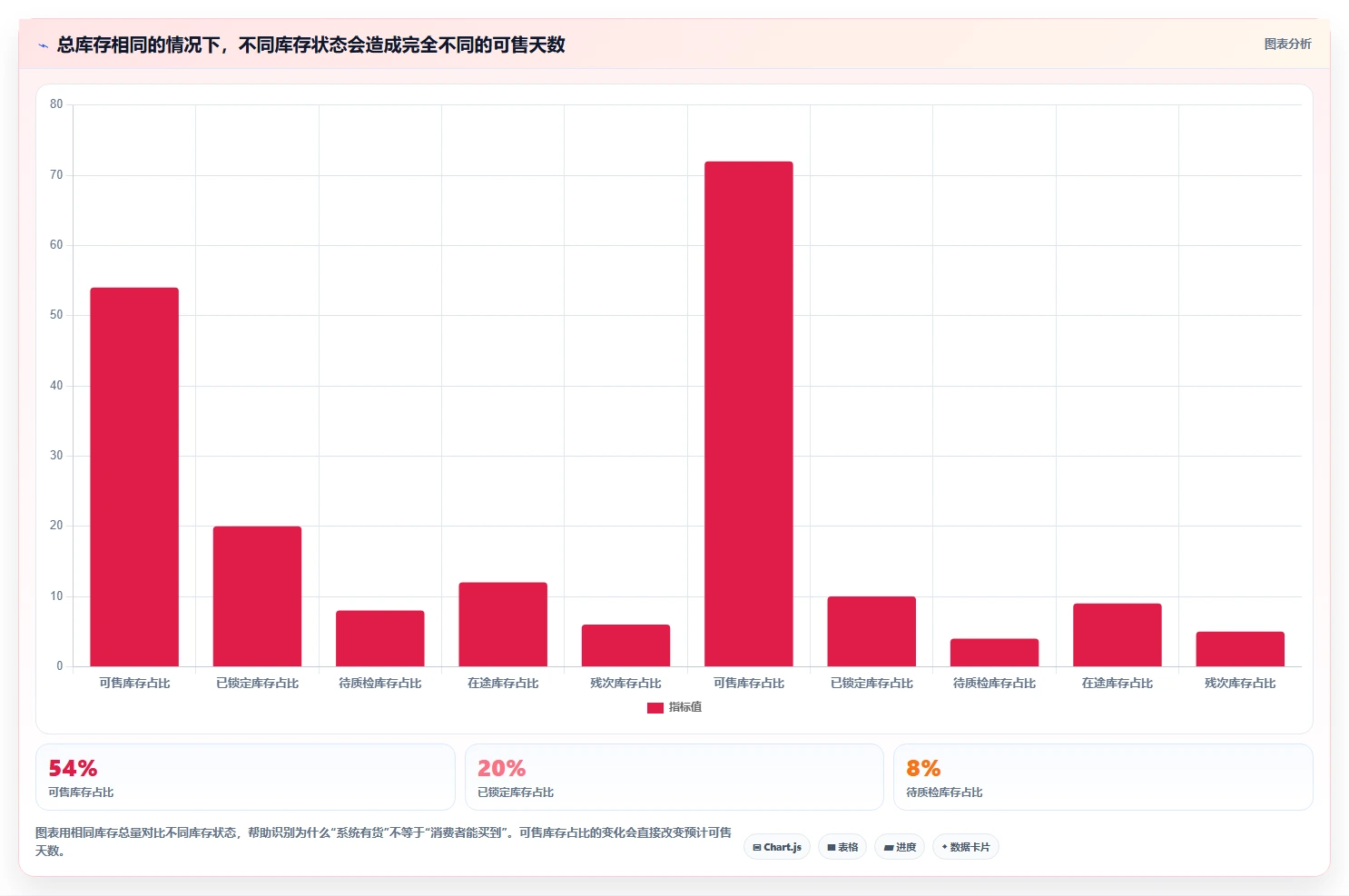Select the 表格 chip
The width and height of the screenshot is (1349, 896).
842,847
